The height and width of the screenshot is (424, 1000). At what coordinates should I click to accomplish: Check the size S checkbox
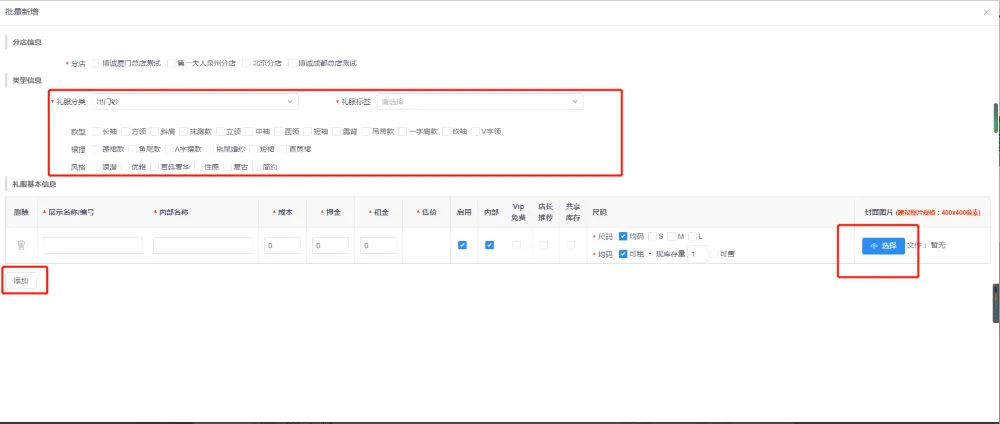tap(652, 236)
